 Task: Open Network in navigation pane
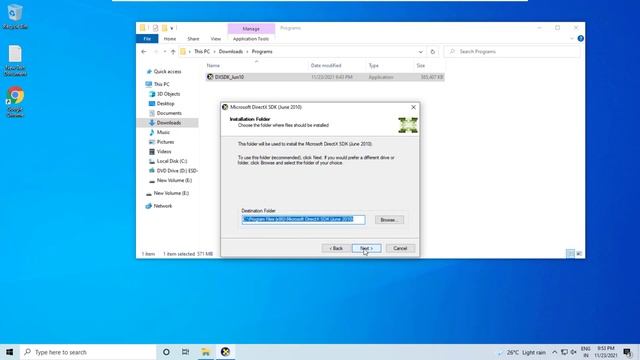tap(162, 206)
